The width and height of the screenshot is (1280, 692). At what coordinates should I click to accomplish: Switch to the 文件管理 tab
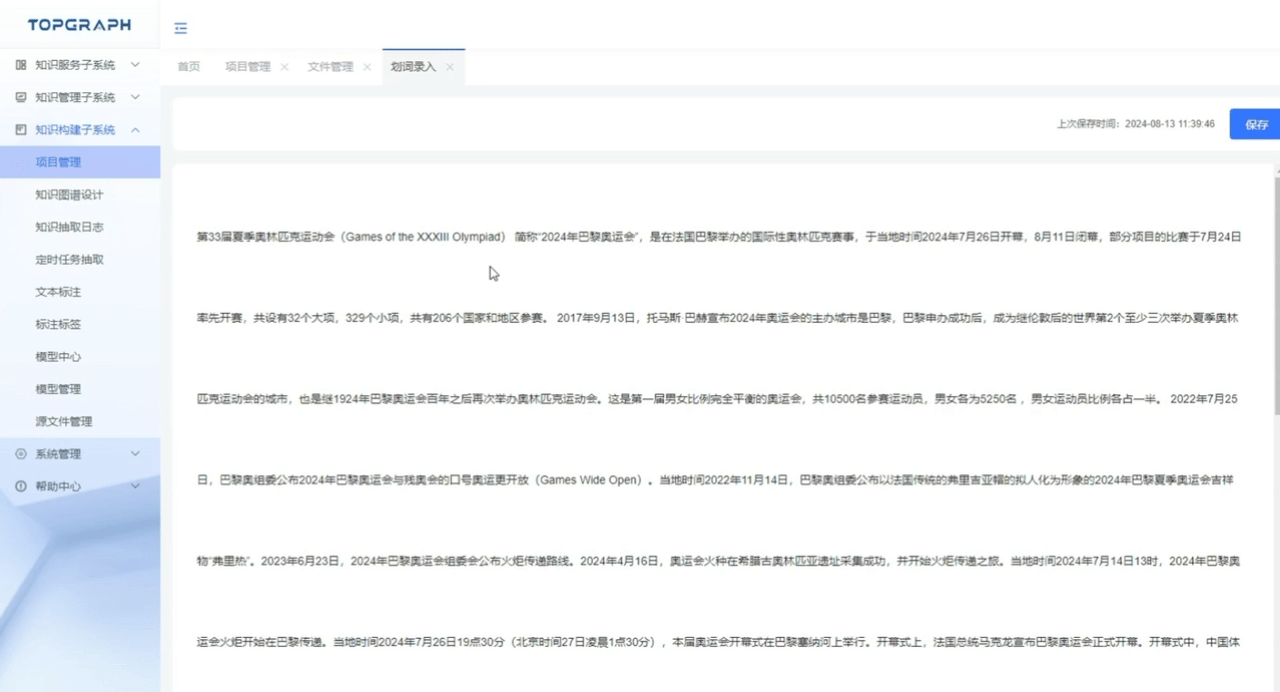click(x=330, y=67)
